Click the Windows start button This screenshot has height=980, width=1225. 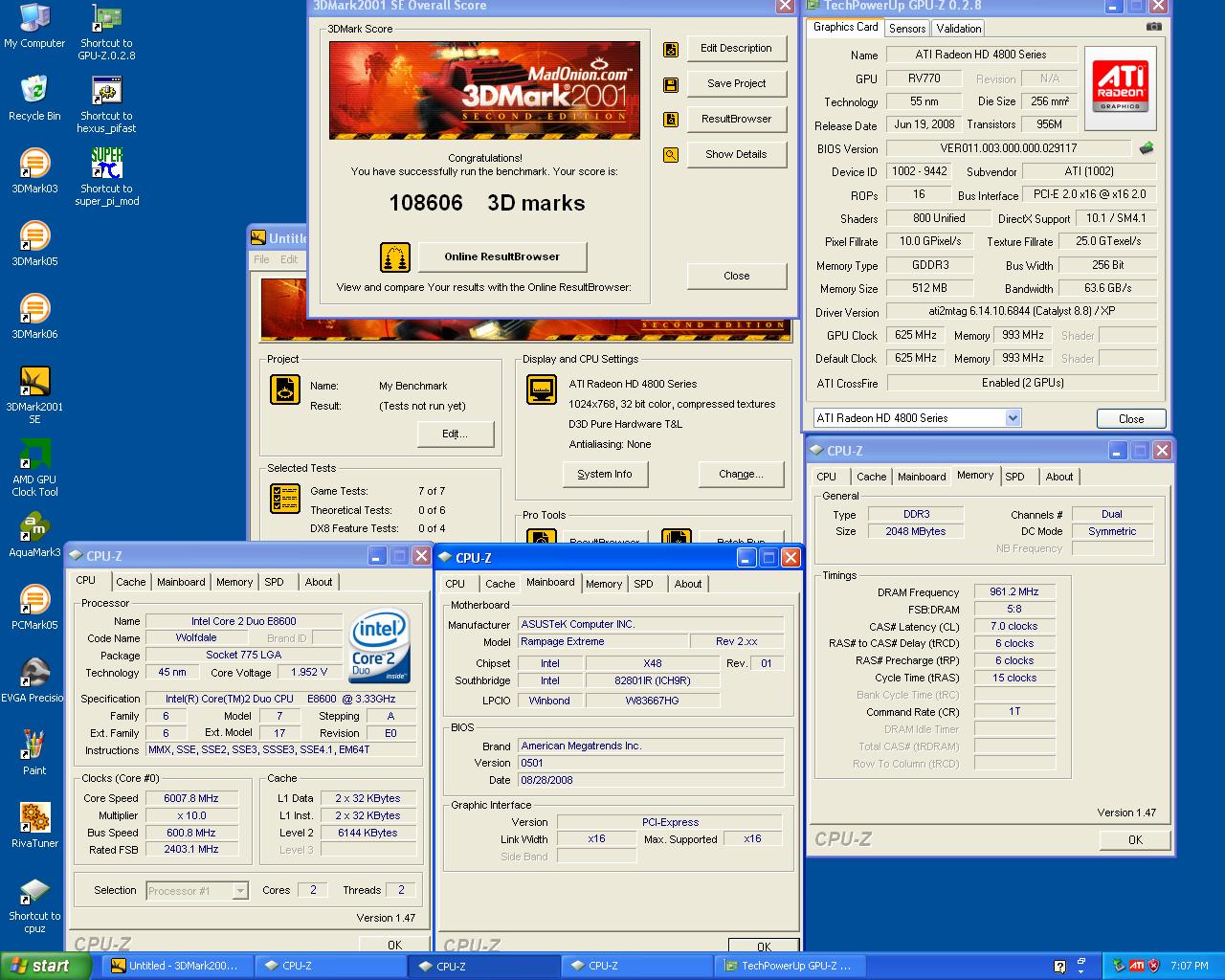pyautogui.click(x=45, y=967)
